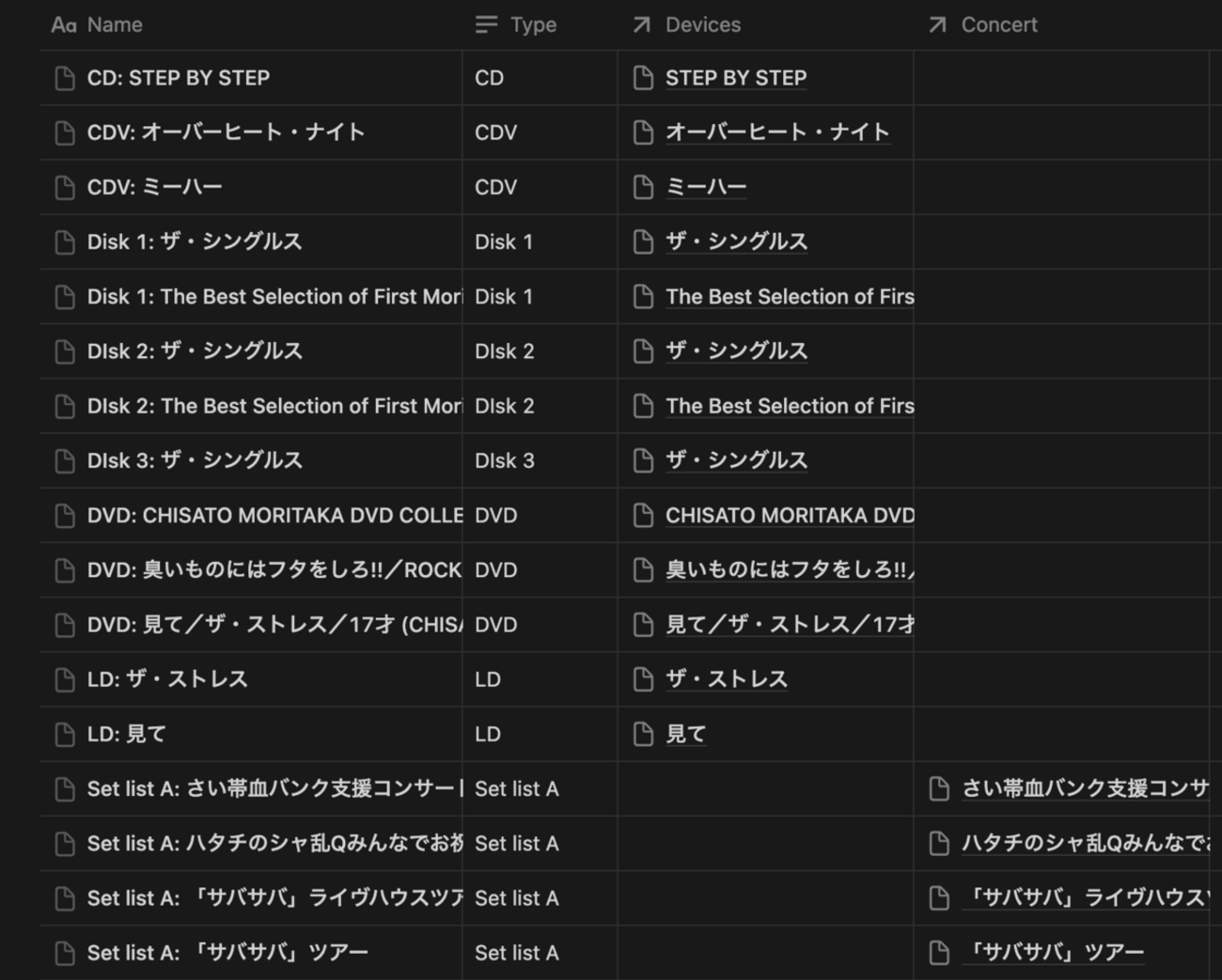The height and width of the screenshot is (980, 1222).
Task: Open ザ・シングルス device link in Disk 1 row
Action: click(x=736, y=241)
